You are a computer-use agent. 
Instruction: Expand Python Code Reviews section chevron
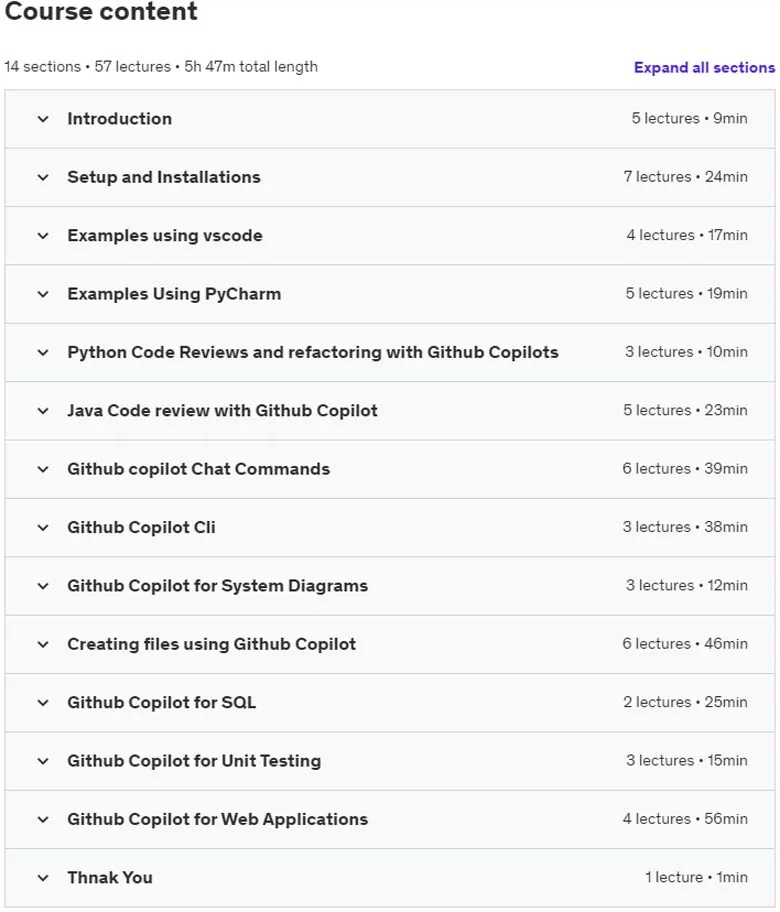click(43, 352)
